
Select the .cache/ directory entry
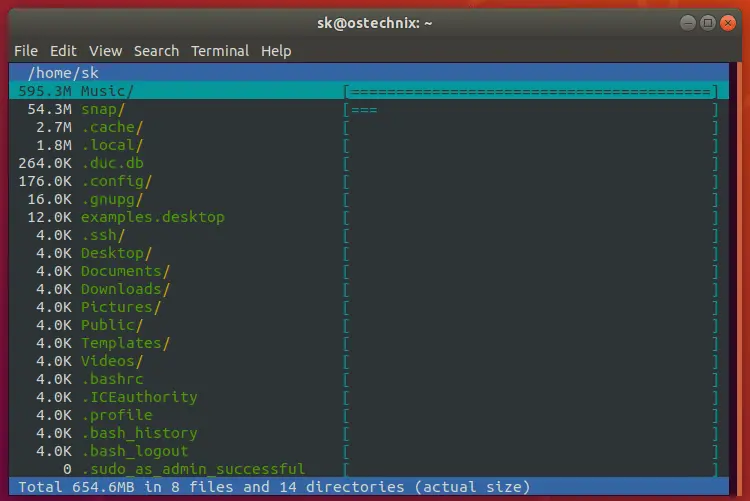coord(112,127)
